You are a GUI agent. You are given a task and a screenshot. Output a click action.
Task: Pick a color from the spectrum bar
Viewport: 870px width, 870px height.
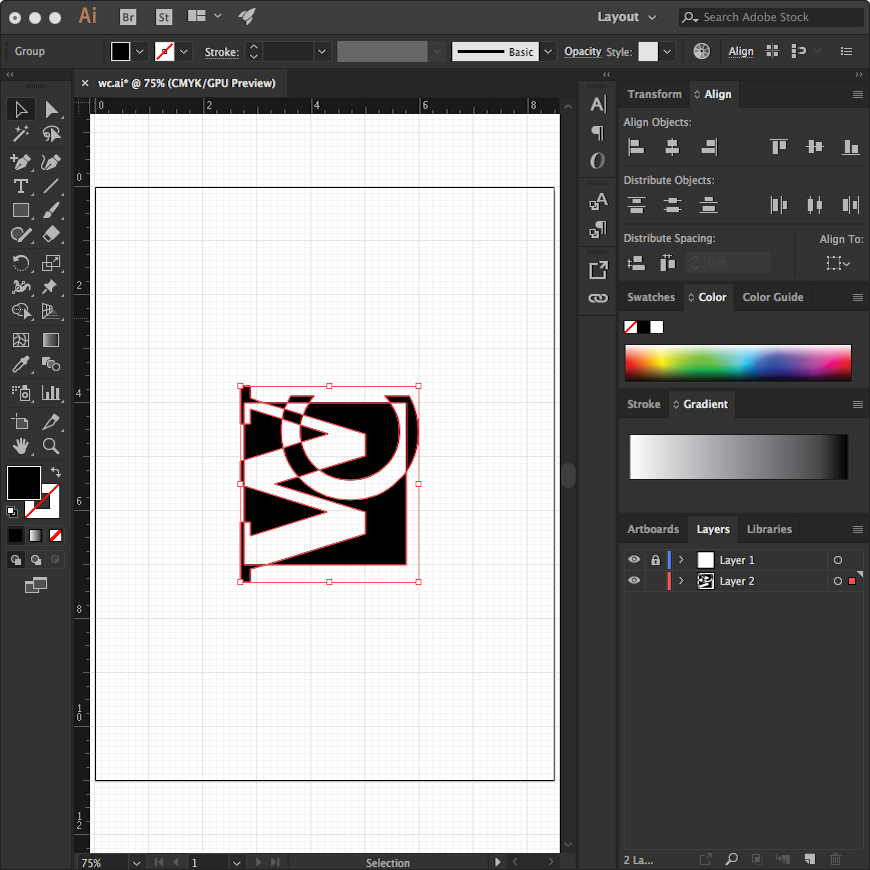point(737,362)
